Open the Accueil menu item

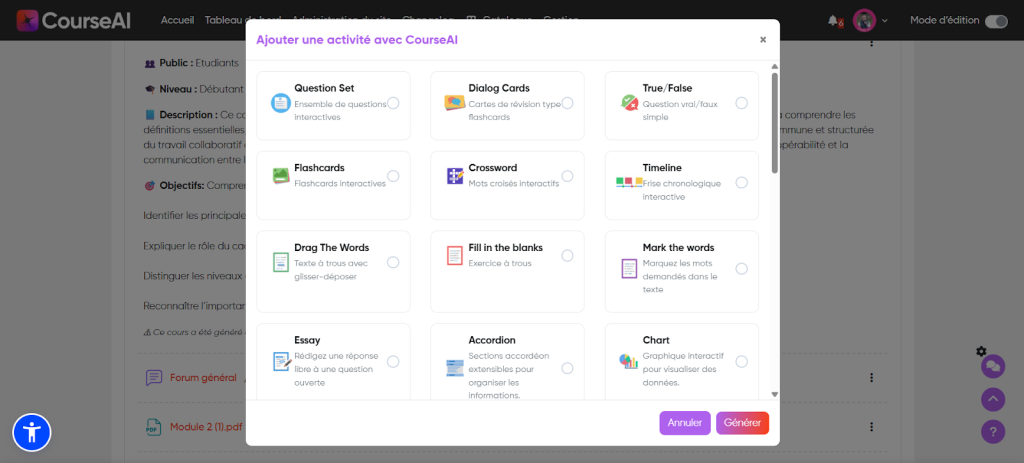click(178, 21)
